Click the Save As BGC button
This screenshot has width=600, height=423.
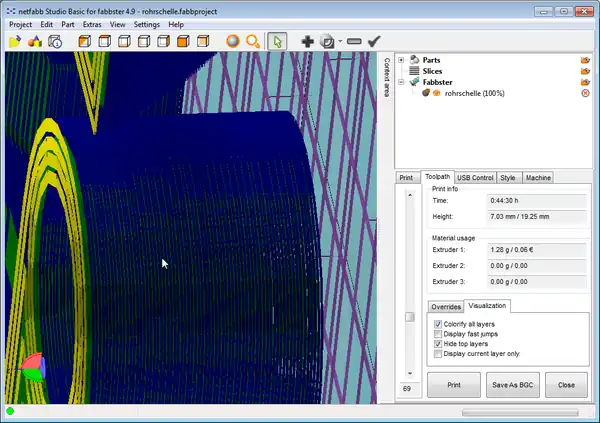click(x=512, y=385)
